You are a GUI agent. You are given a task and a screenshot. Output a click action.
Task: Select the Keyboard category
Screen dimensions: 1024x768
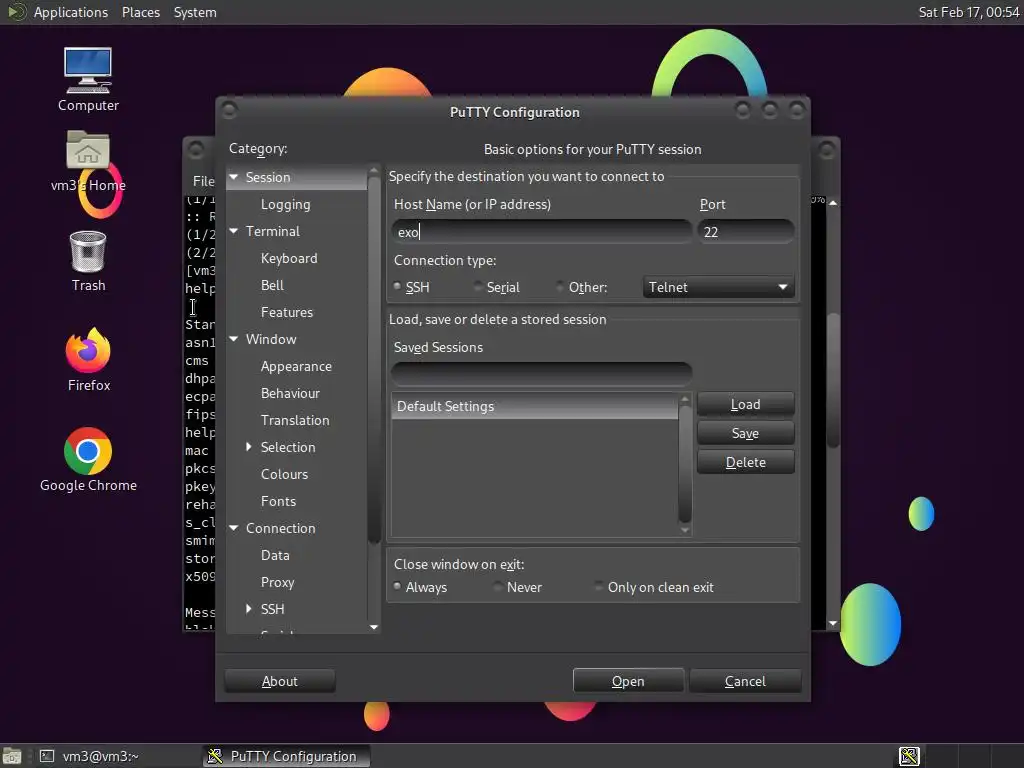[289, 258]
